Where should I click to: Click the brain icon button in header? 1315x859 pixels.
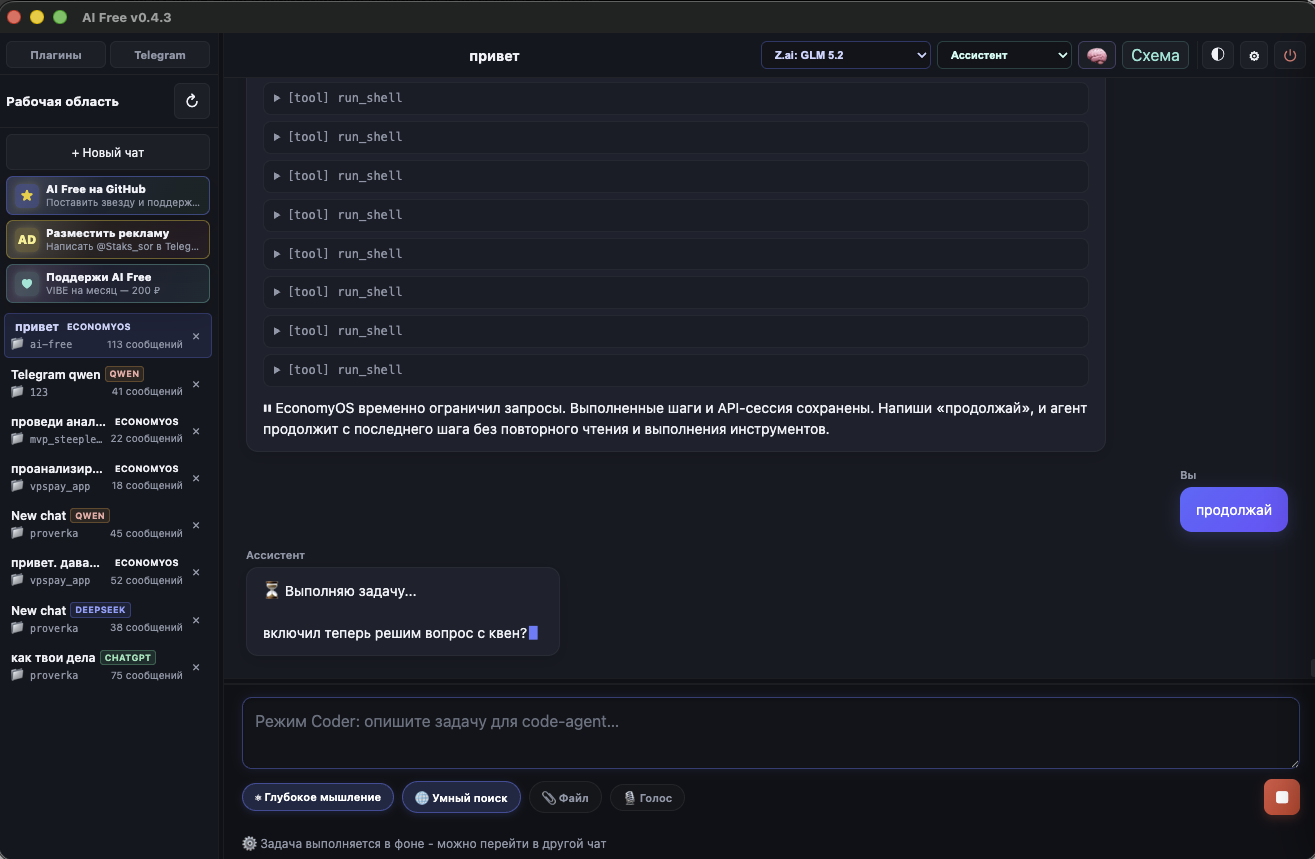tap(1096, 55)
